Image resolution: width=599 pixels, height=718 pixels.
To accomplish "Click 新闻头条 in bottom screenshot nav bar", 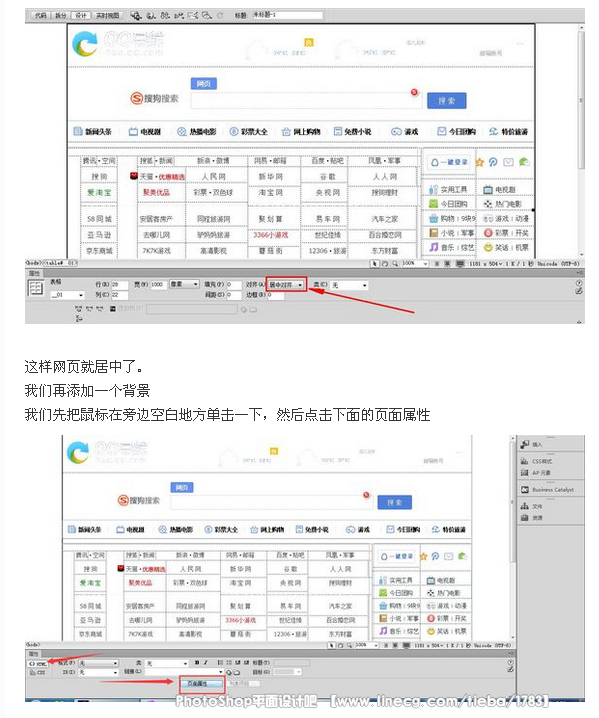I will click(x=85, y=530).
